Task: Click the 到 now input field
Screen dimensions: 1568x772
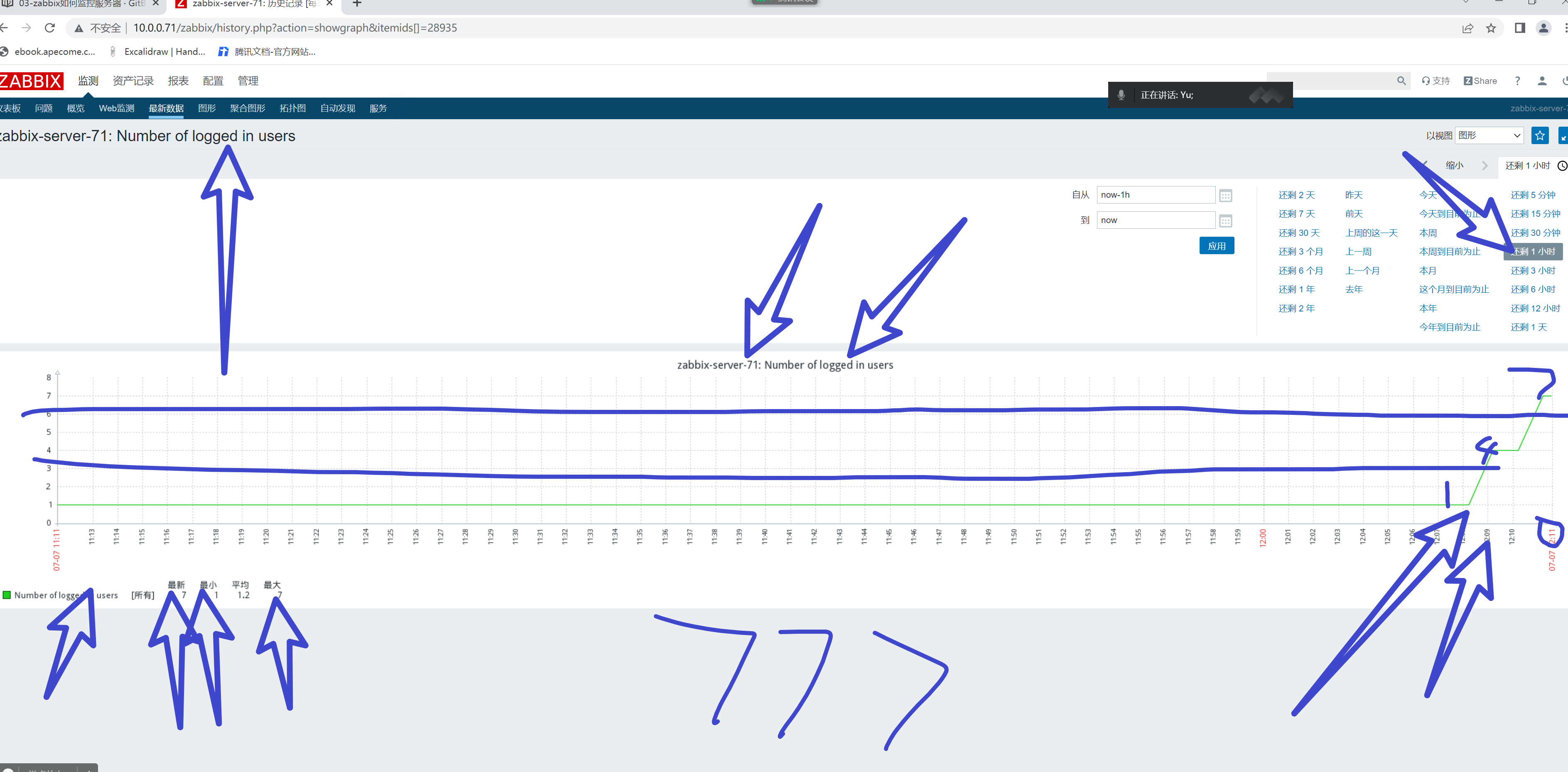Action: pos(1156,220)
